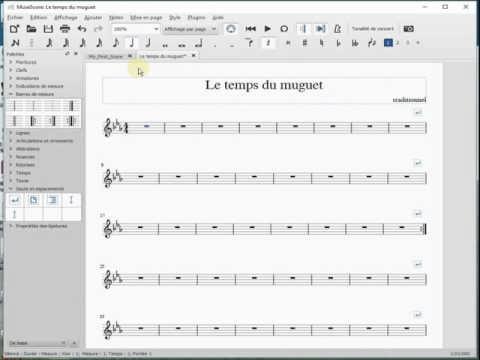Rewind playback to start position

click(x=251, y=29)
